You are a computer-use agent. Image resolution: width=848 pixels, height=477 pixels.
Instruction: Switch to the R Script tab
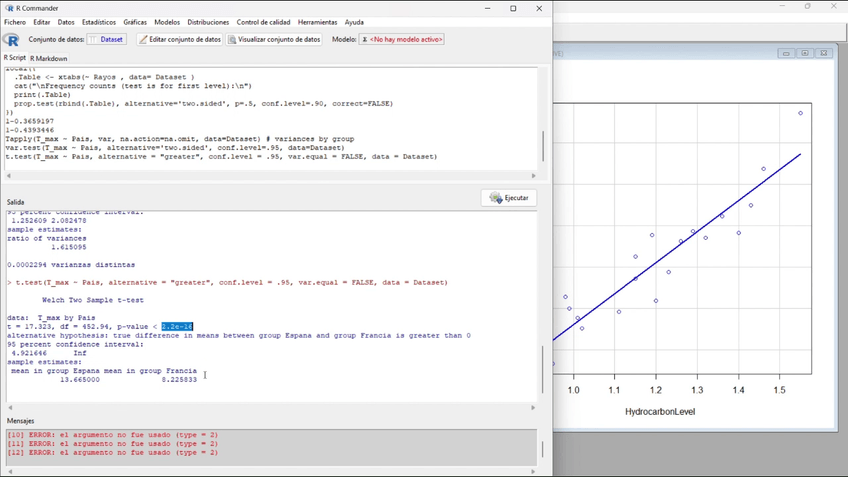click(x=14, y=59)
